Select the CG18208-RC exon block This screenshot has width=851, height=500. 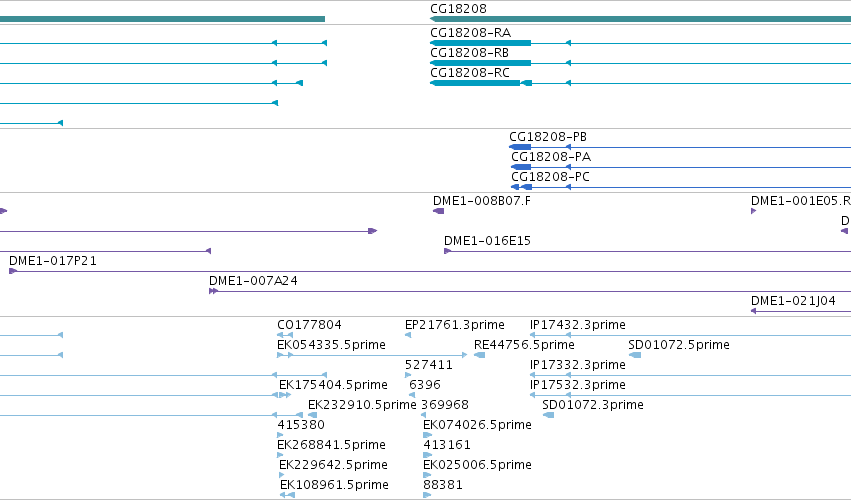click(475, 83)
